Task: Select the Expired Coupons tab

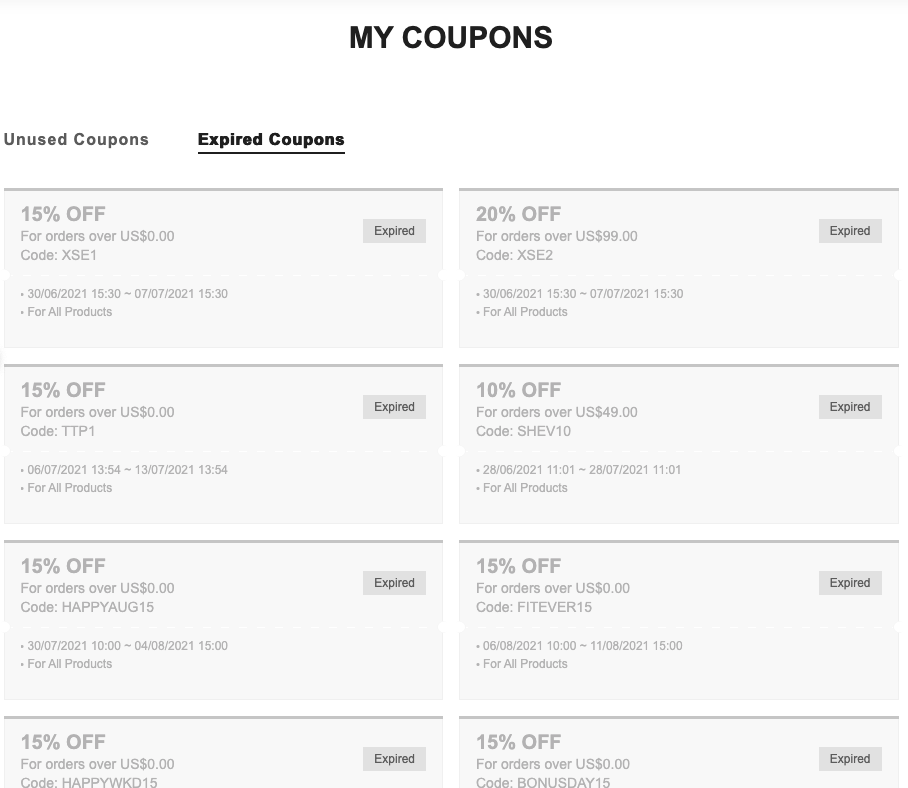Action: (271, 140)
